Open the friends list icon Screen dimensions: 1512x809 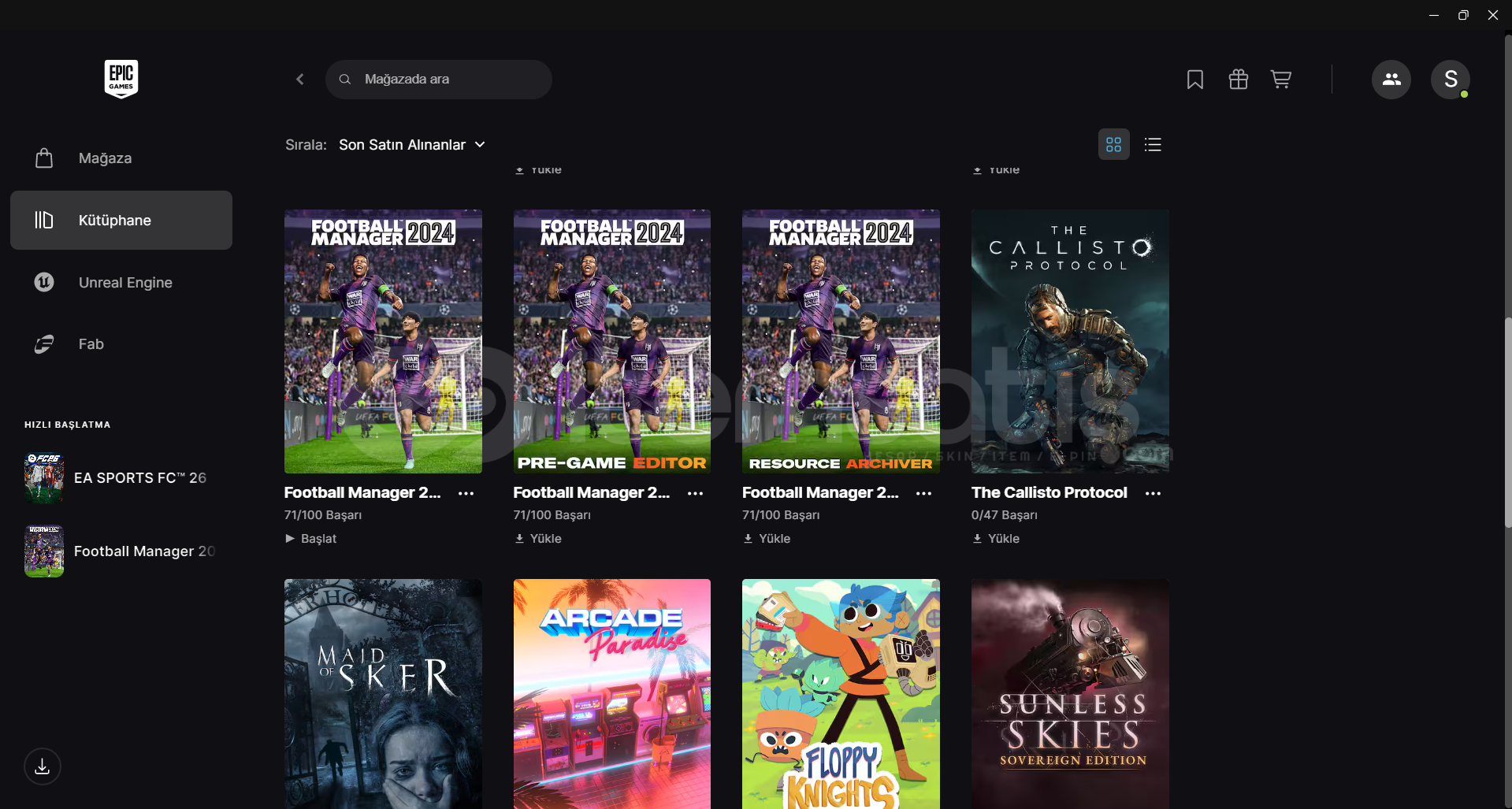point(1391,80)
